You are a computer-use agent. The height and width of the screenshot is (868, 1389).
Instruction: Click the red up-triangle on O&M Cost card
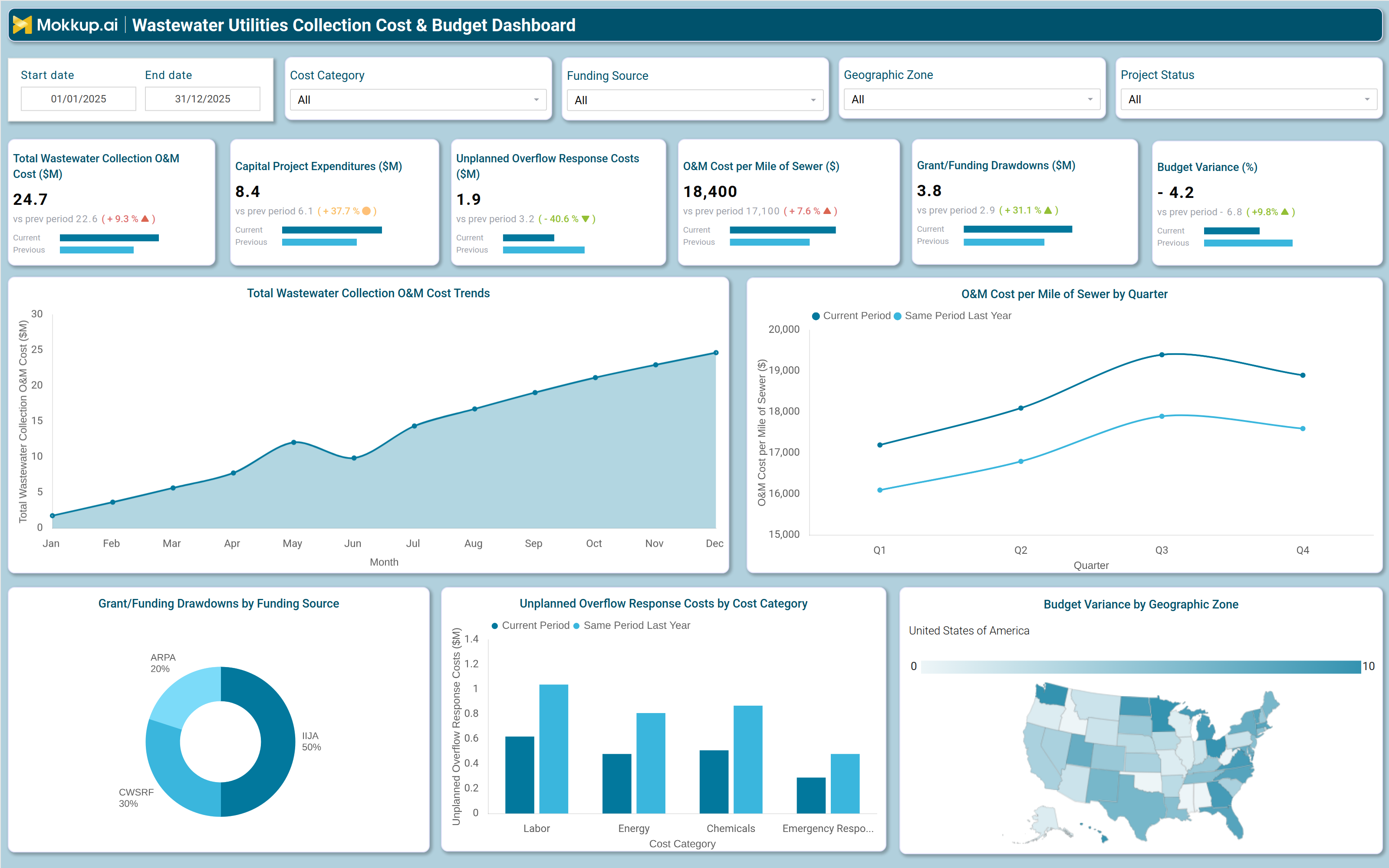pyautogui.click(x=145, y=219)
